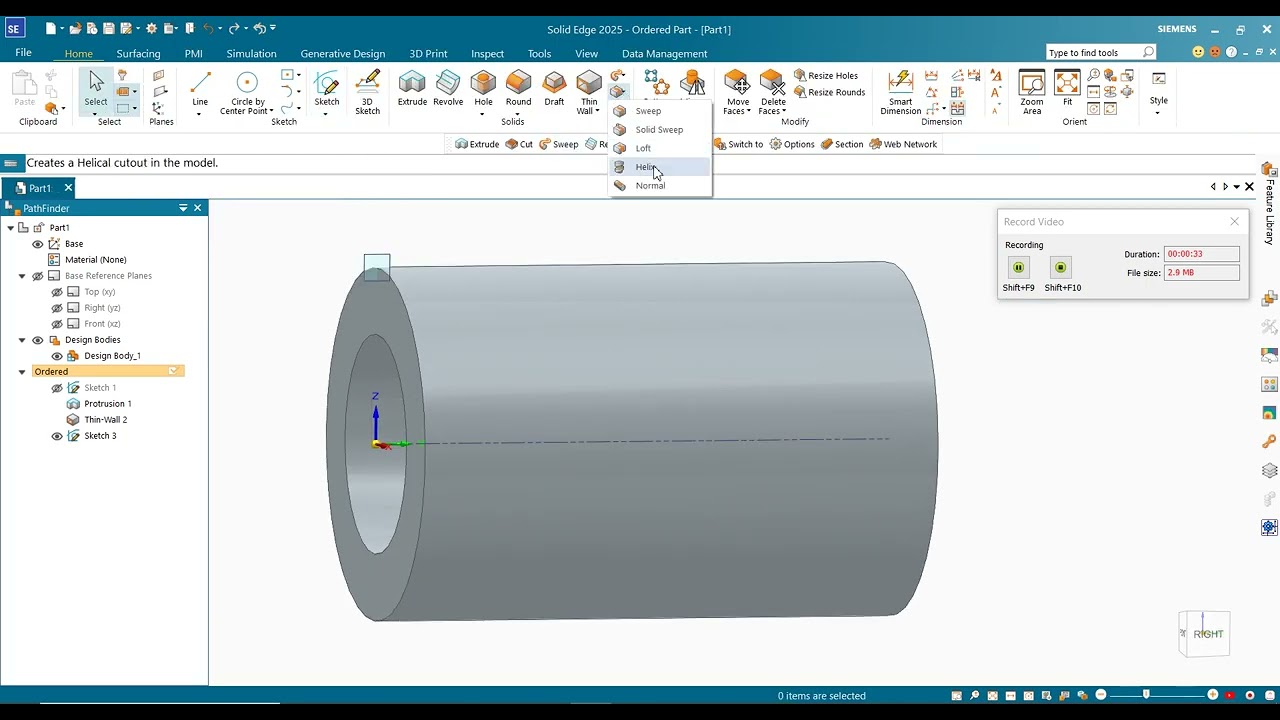
Task: Click Extrude in the command bar
Action: point(477,144)
